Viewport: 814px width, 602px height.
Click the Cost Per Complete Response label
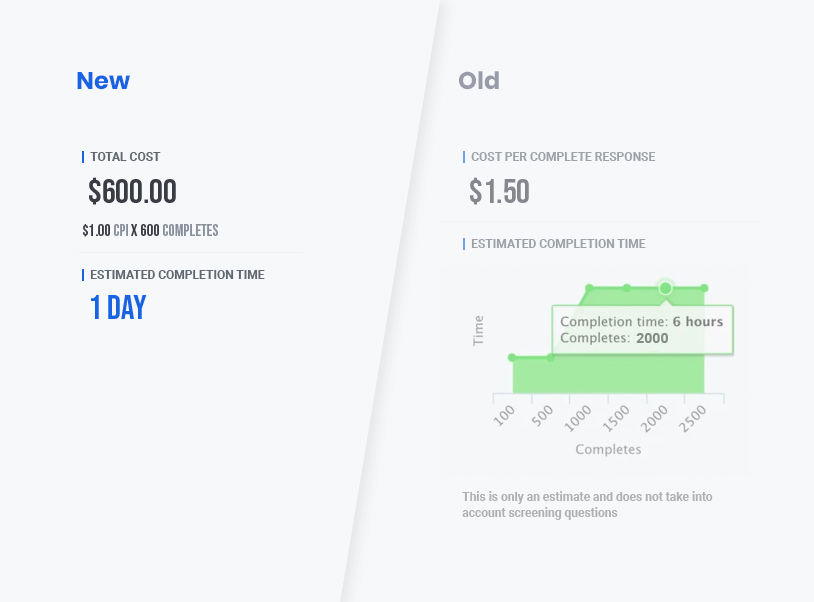pyautogui.click(x=563, y=157)
